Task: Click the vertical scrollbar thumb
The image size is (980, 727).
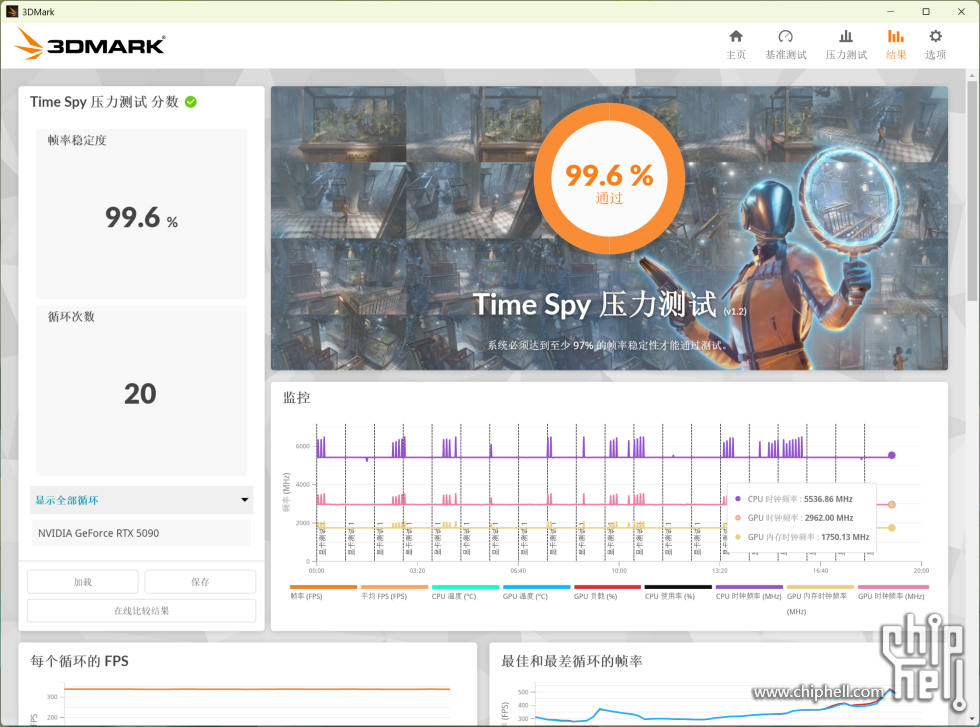Action: point(972,191)
